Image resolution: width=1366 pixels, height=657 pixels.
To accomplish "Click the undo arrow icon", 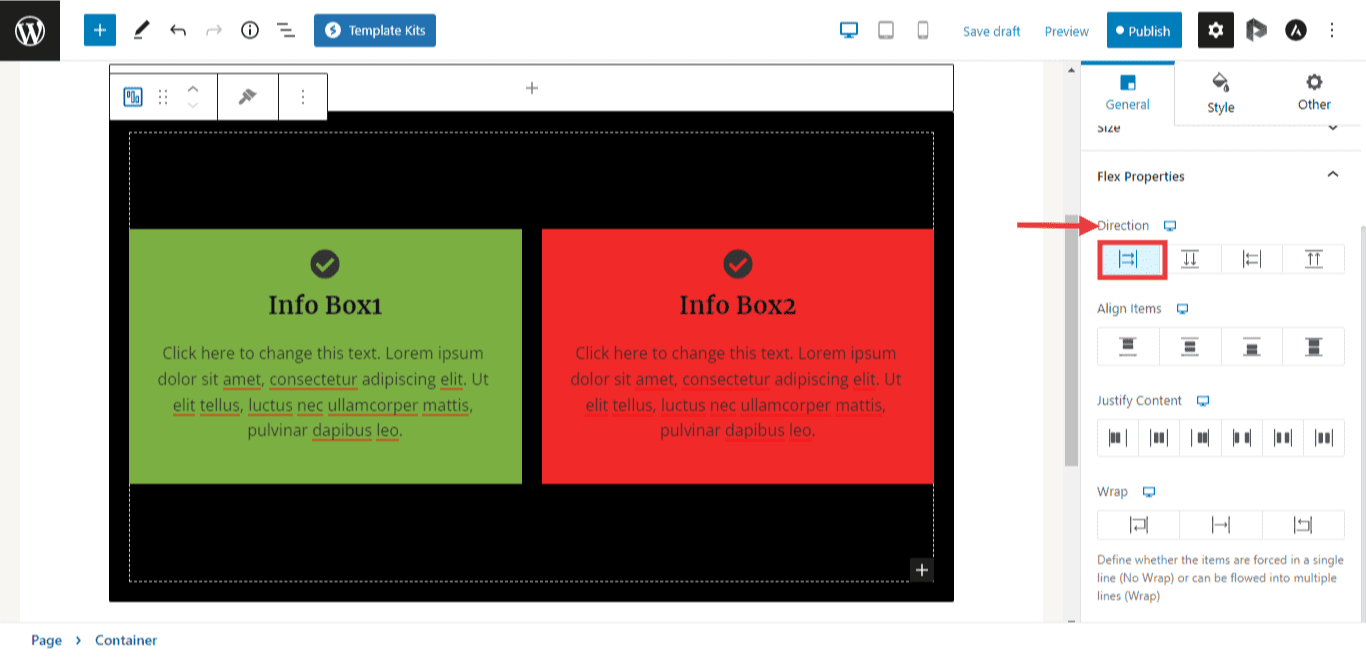I will (178, 30).
